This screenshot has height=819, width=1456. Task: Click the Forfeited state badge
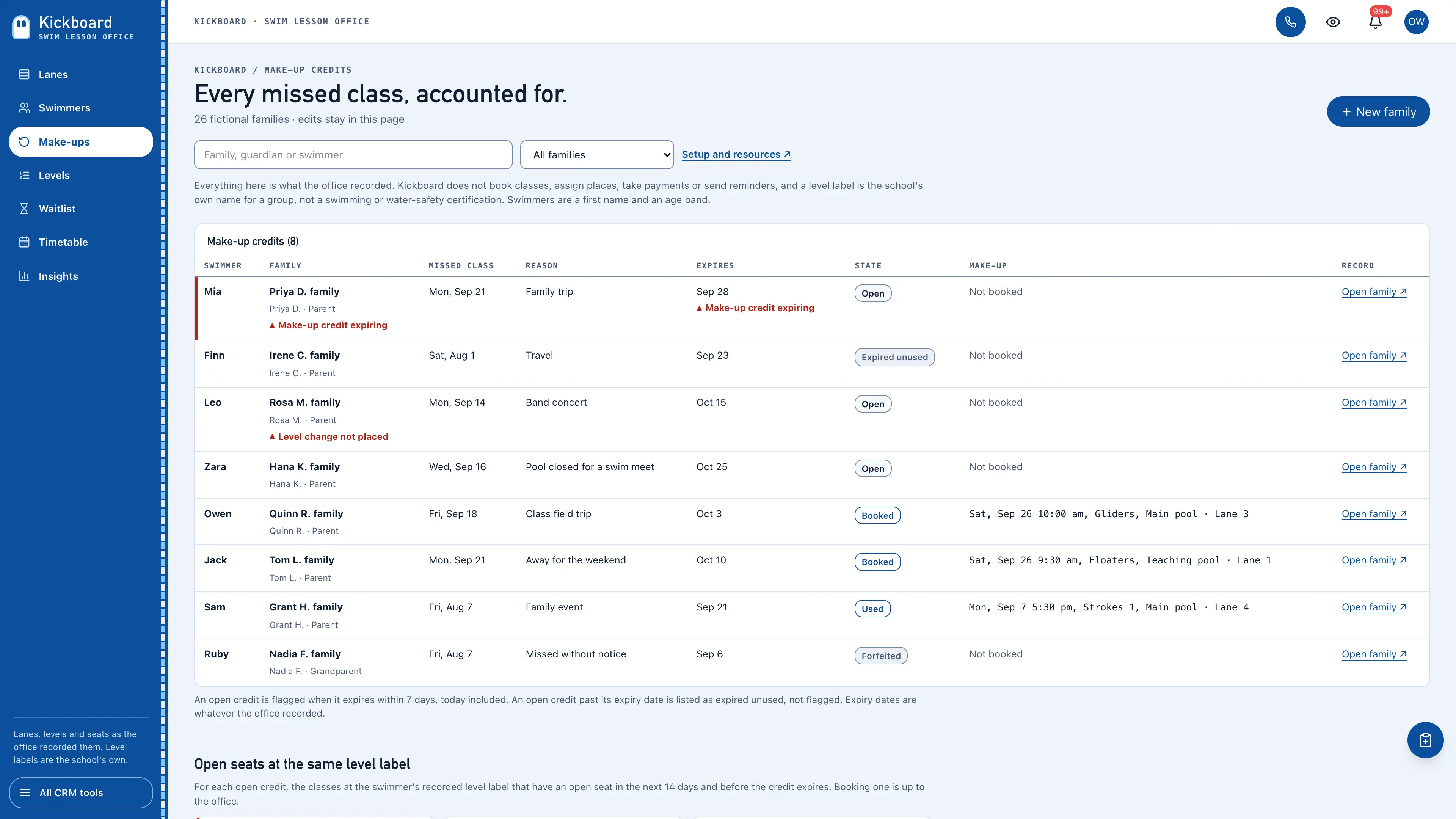point(880,656)
